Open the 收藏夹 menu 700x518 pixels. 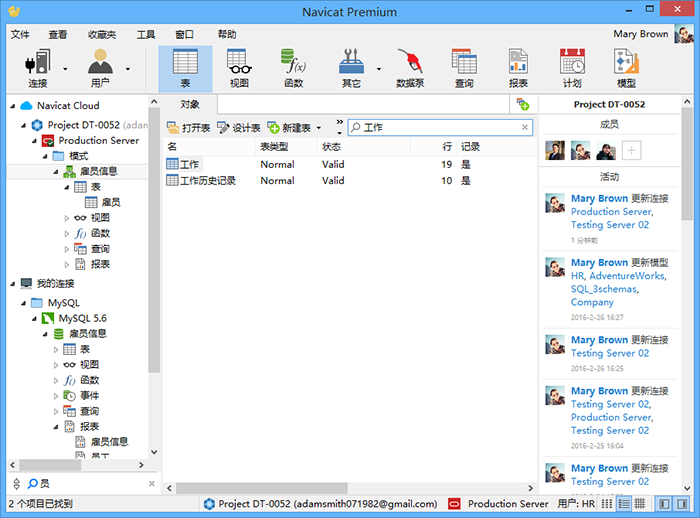102,34
